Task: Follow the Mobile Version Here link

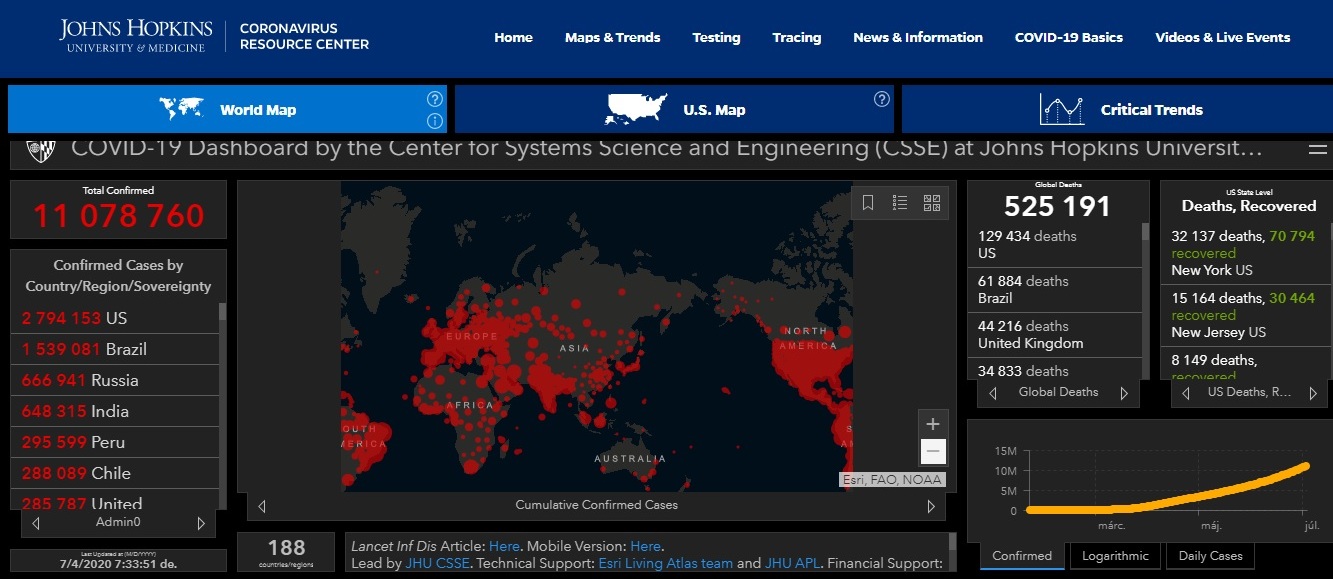Action: coord(645,546)
